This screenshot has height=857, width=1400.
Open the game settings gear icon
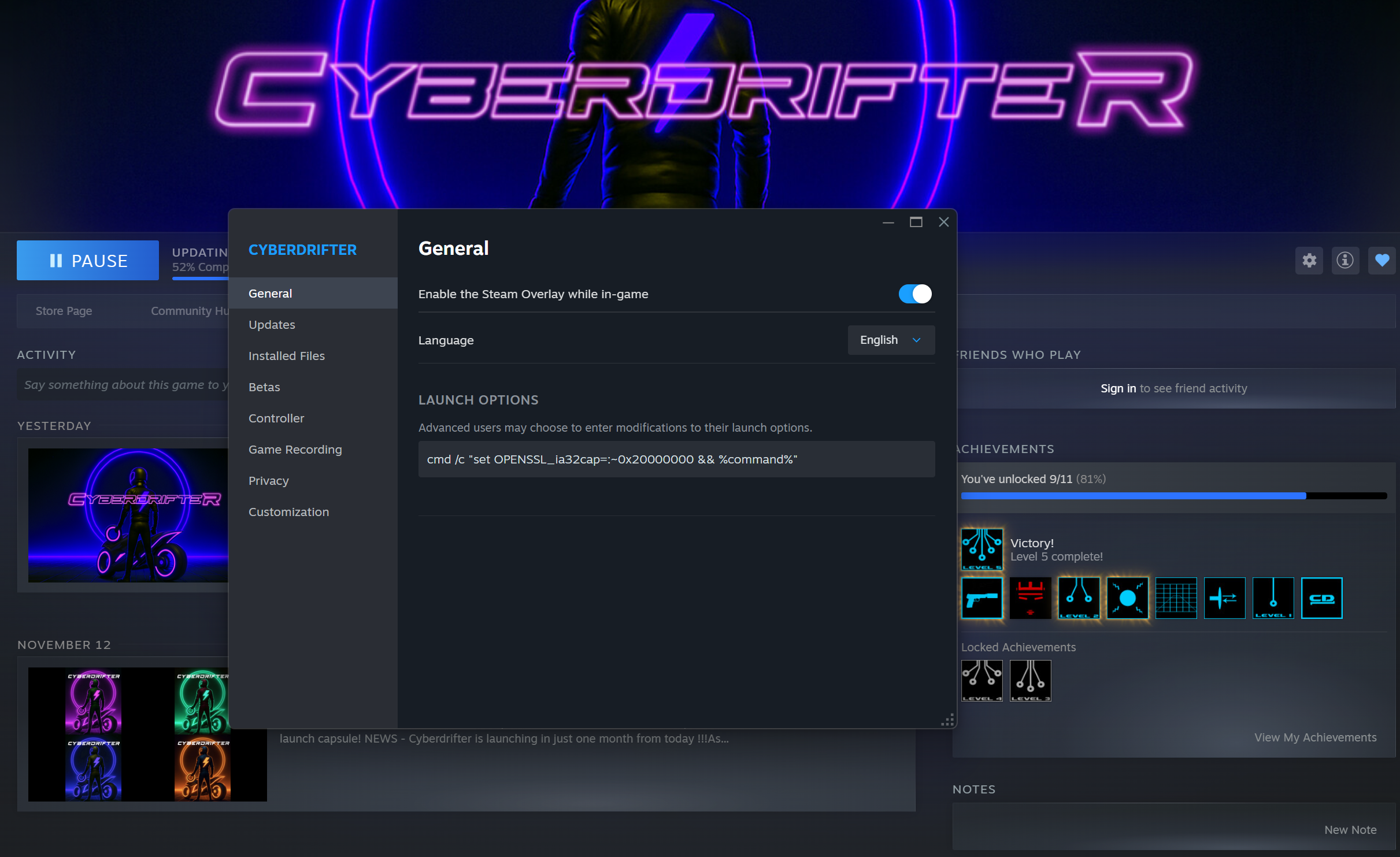(1309, 261)
